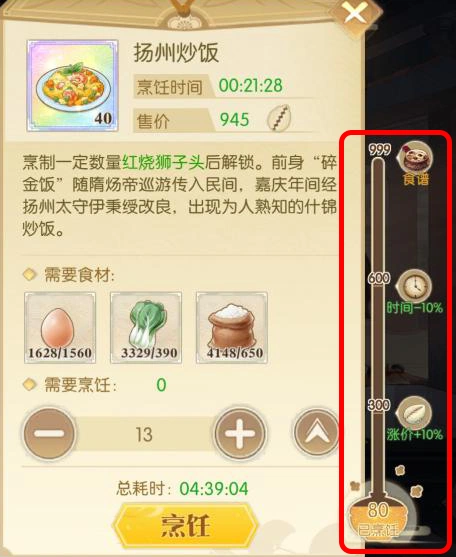Set maximum quantity with up-arrow button
The height and width of the screenshot is (557, 456).
[x=316, y=434]
